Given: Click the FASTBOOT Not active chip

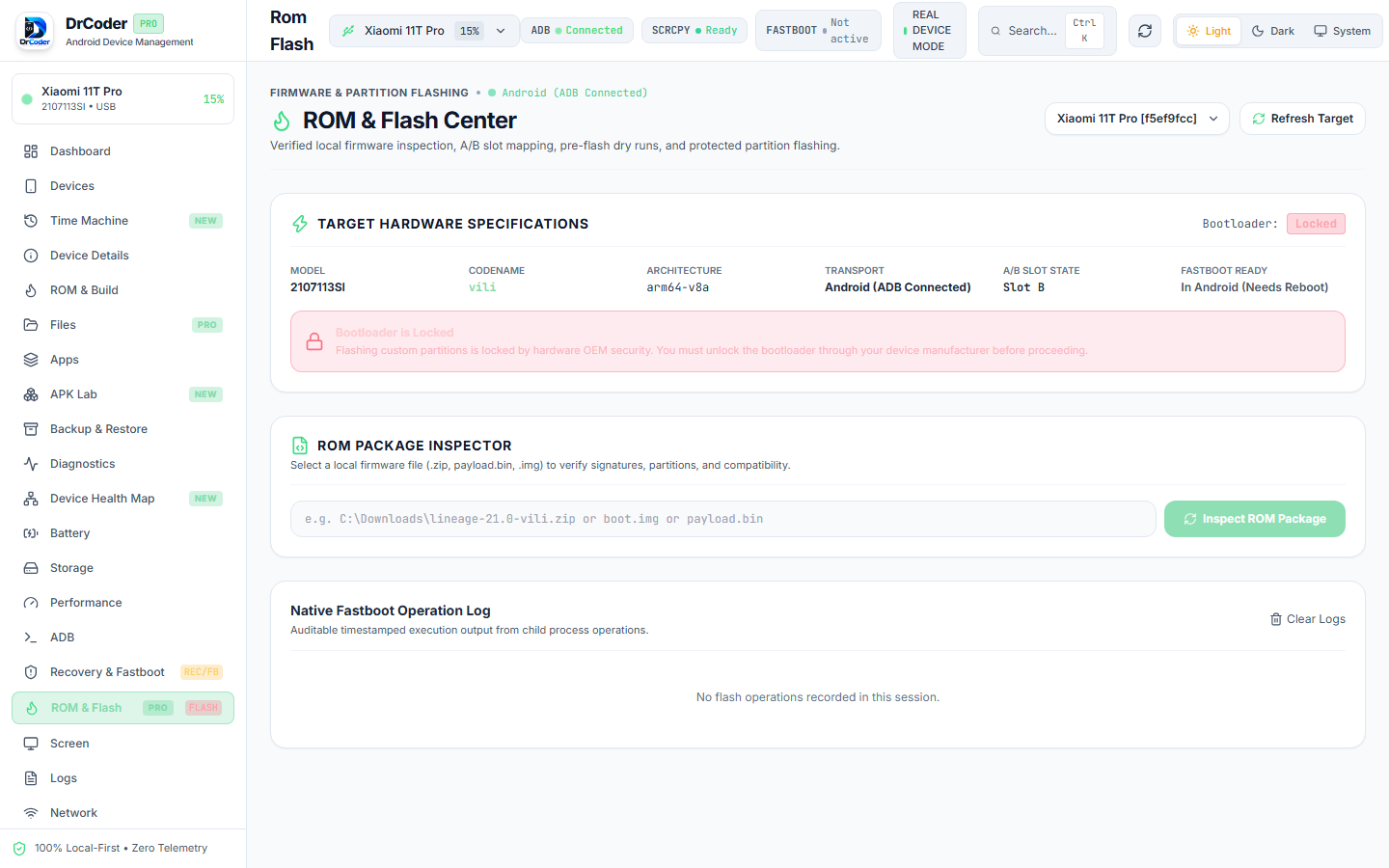Looking at the screenshot, I should [818, 31].
